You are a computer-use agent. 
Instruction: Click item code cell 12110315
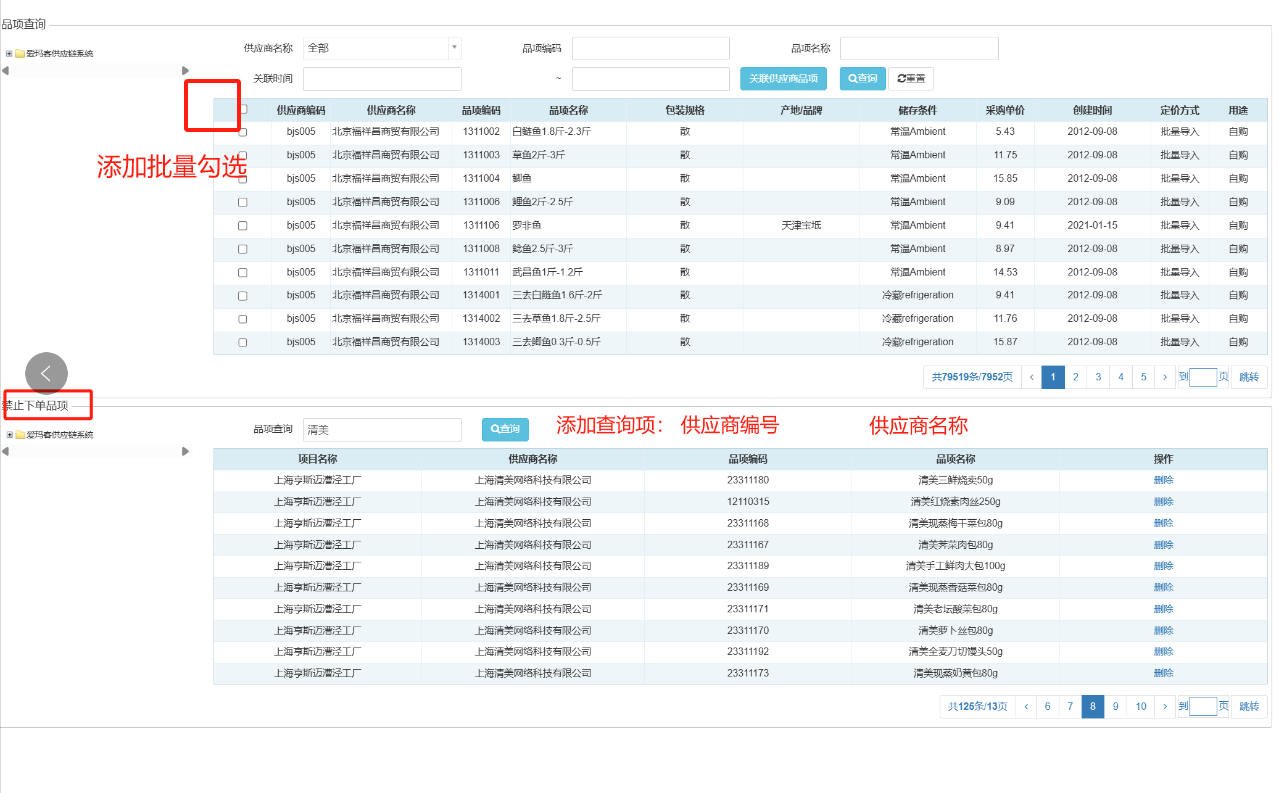click(x=748, y=502)
